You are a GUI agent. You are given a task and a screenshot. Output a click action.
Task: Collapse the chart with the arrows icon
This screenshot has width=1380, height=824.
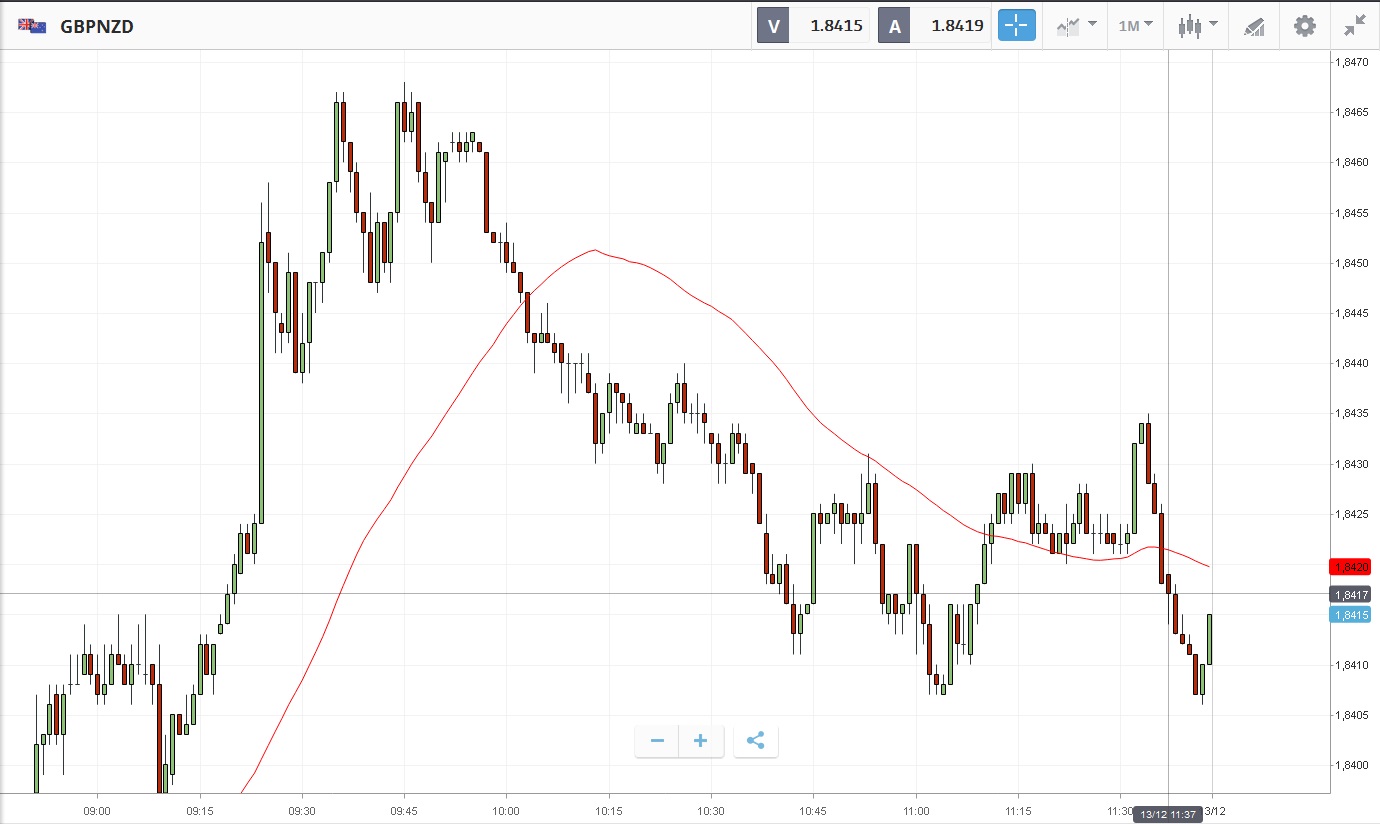click(x=1355, y=26)
